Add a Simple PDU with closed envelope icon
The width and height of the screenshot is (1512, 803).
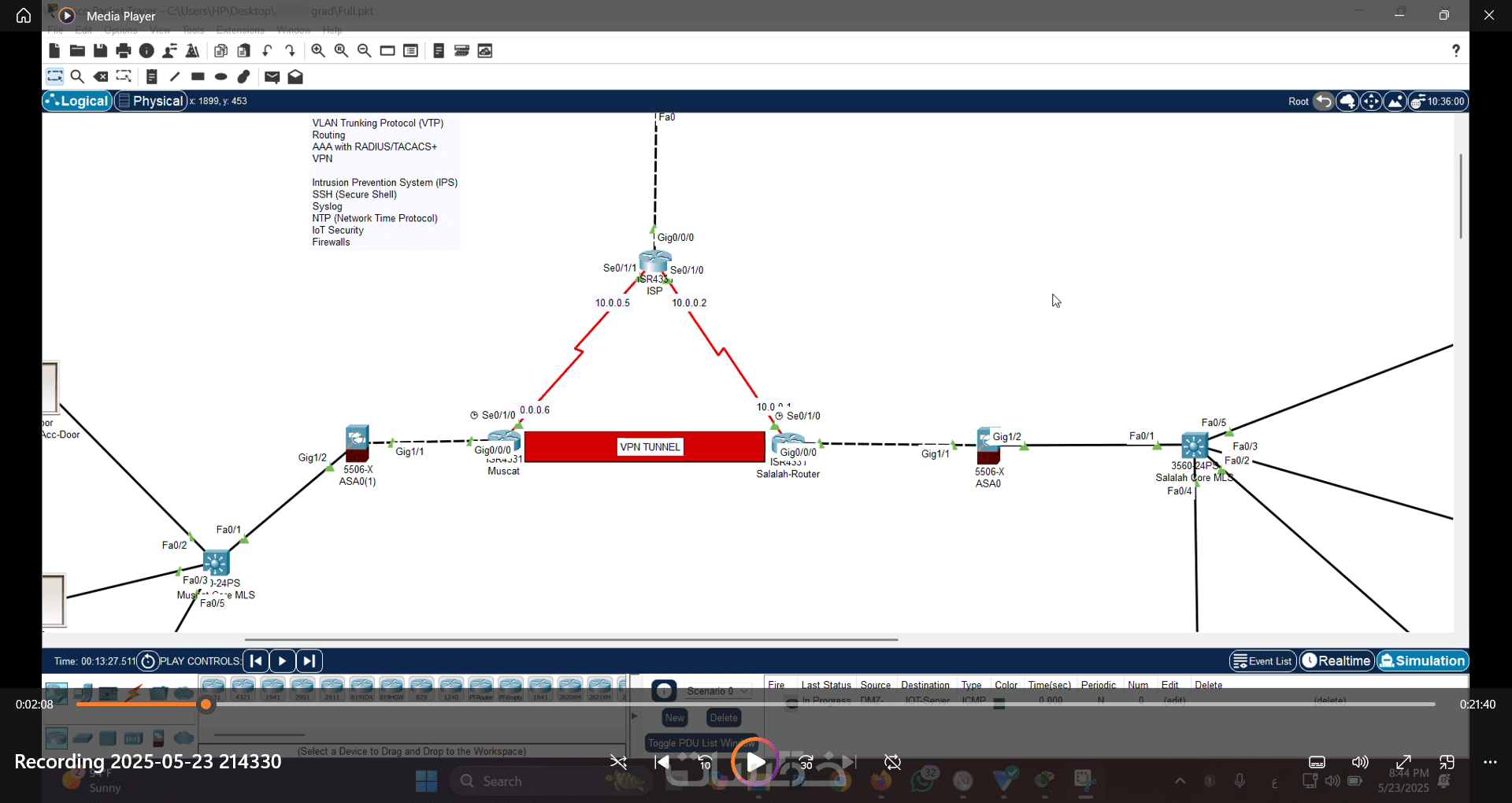[x=272, y=76]
